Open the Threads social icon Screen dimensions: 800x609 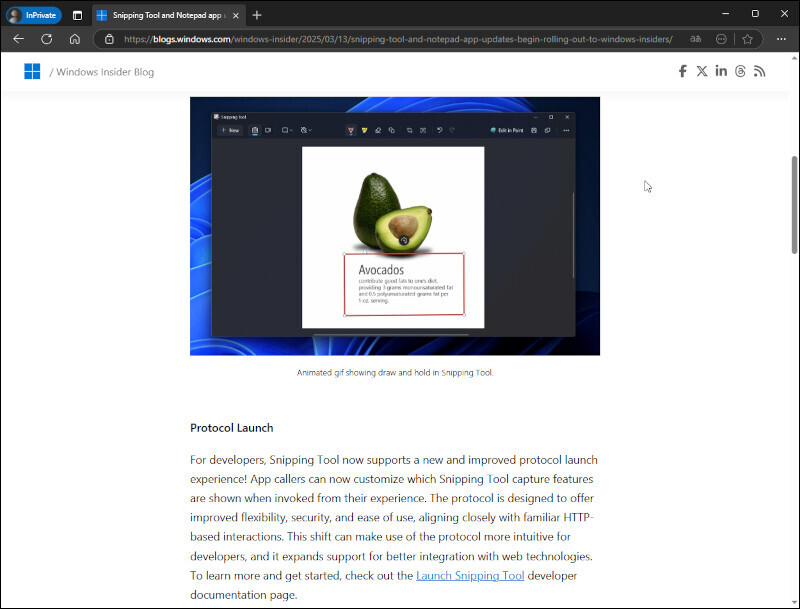pos(740,71)
